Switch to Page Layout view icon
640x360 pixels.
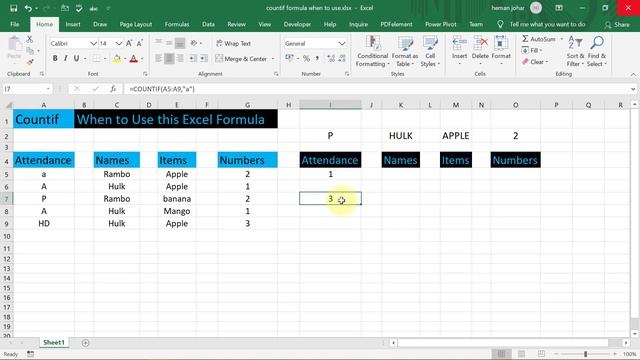[521, 354]
